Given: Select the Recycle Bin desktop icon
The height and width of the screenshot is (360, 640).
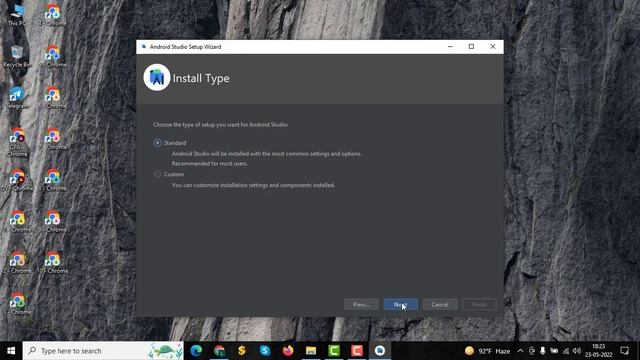Looking at the screenshot, I should pyautogui.click(x=17, y=57).
